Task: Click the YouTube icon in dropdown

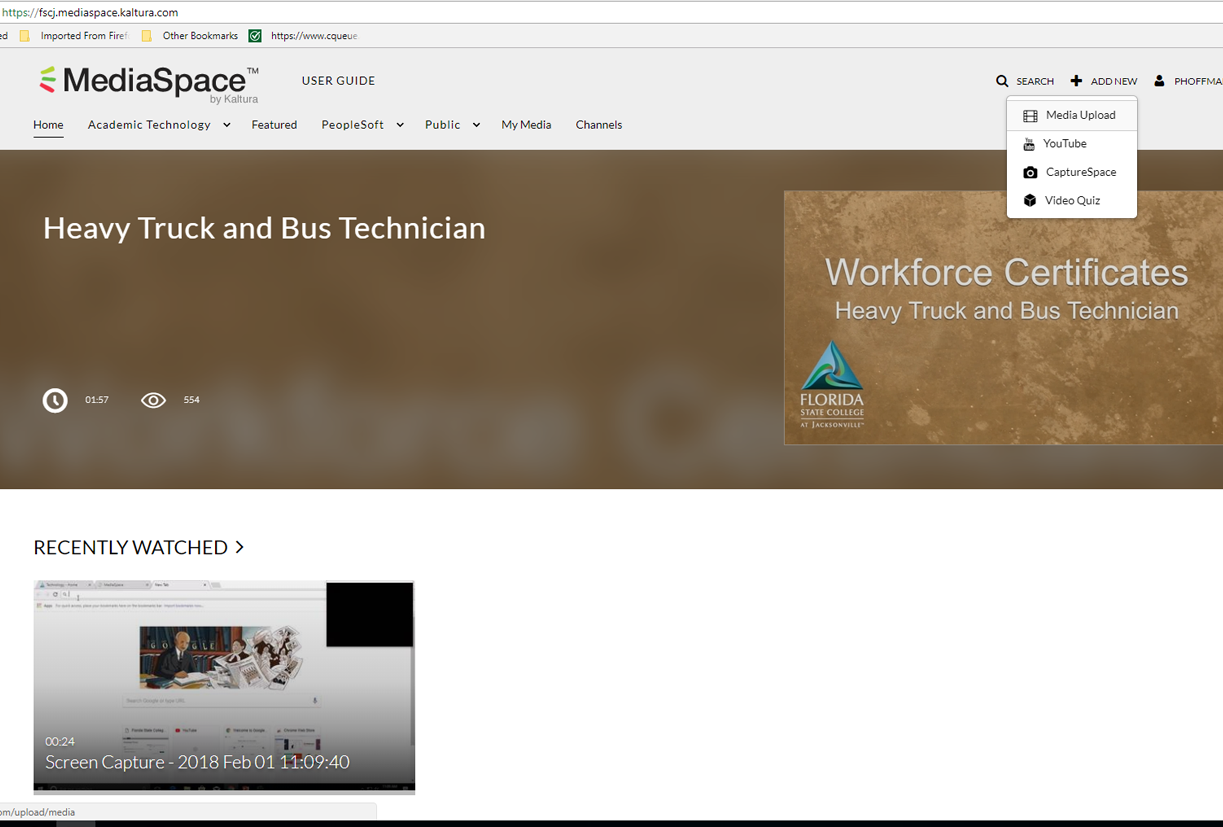Action: (1029, 144)
